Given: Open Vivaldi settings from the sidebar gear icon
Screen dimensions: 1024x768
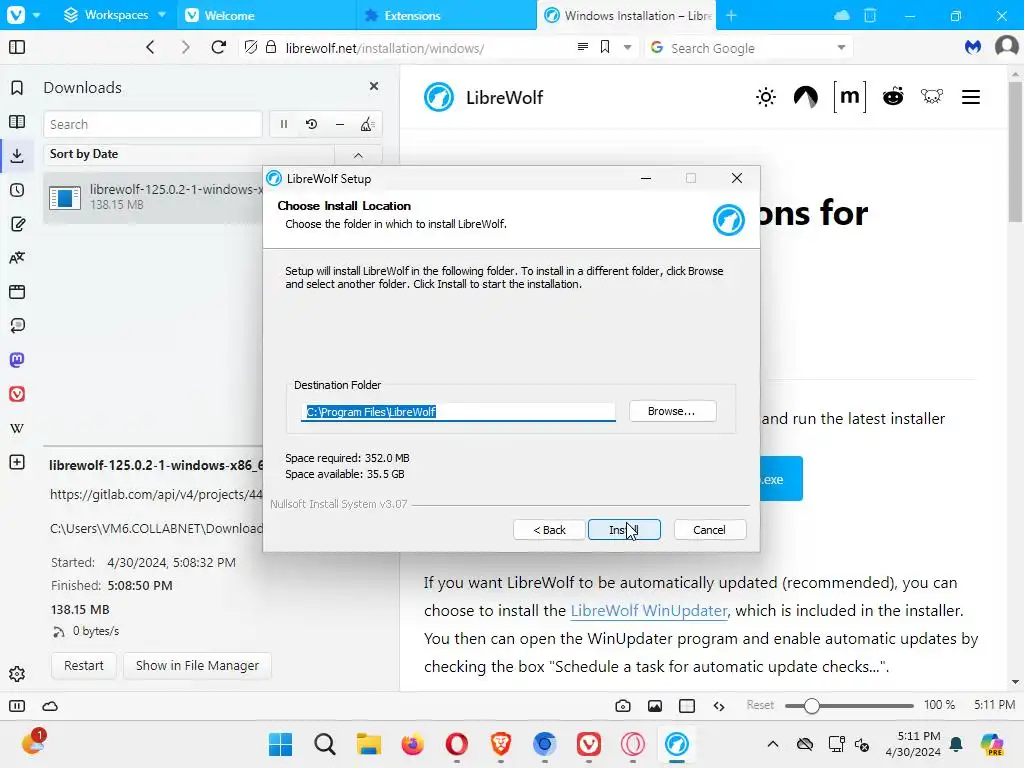Looking at the screenshot, I should (17, 674).
